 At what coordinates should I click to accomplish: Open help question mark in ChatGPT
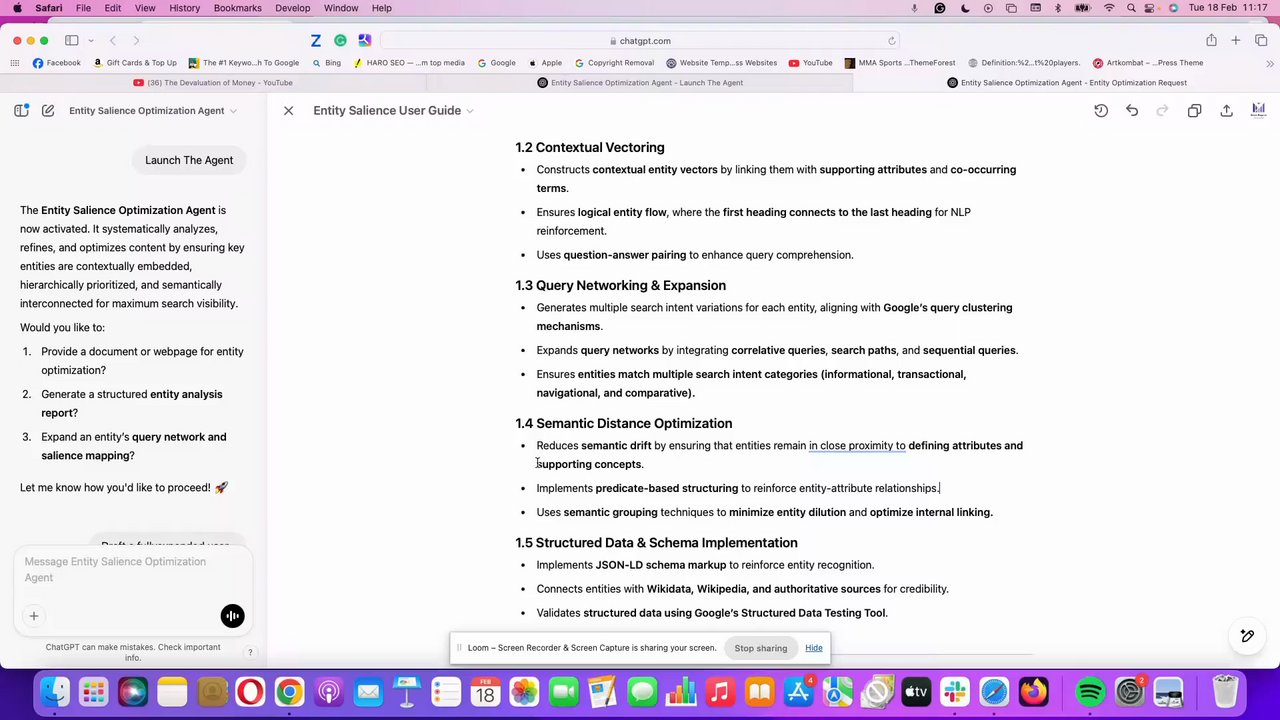[250, 652]
